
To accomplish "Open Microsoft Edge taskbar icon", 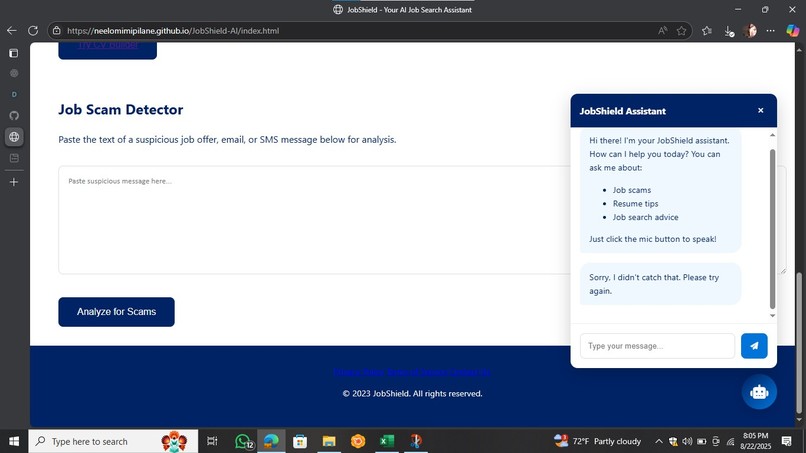I will 271,441.
